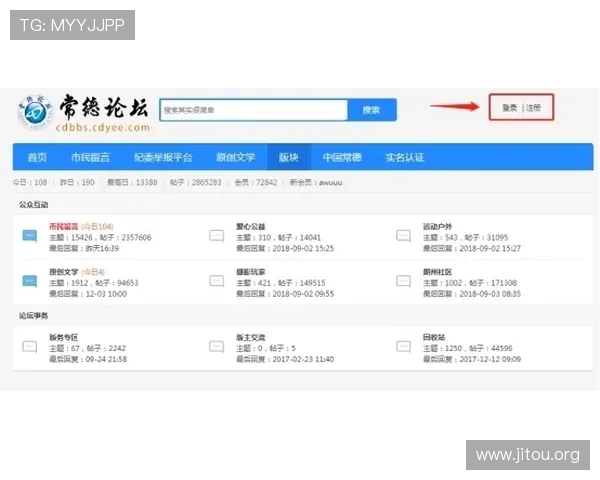
Task: Open the 回收站 forum link
Action: (434, 338)
